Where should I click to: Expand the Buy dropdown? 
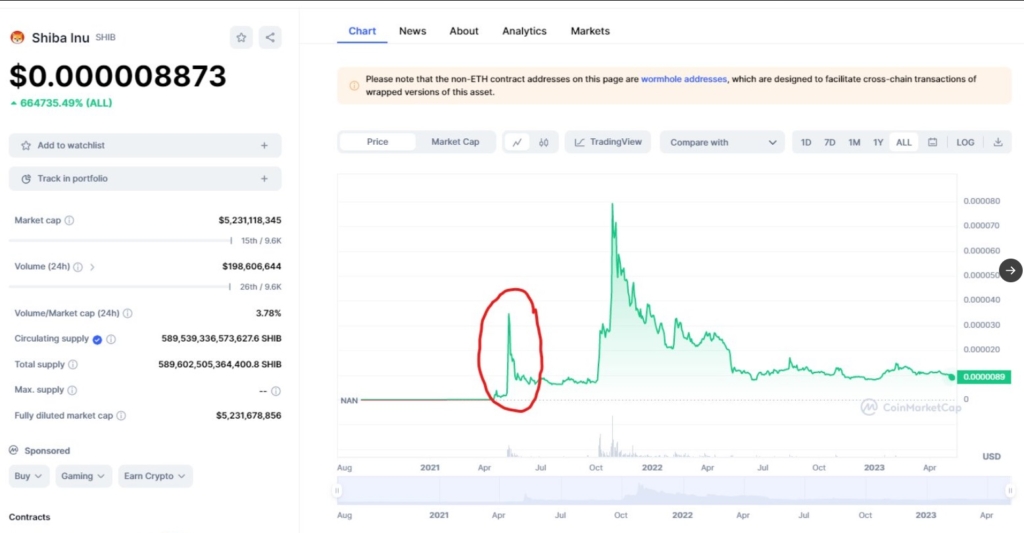pyautogui.click(x=27, y=476)
